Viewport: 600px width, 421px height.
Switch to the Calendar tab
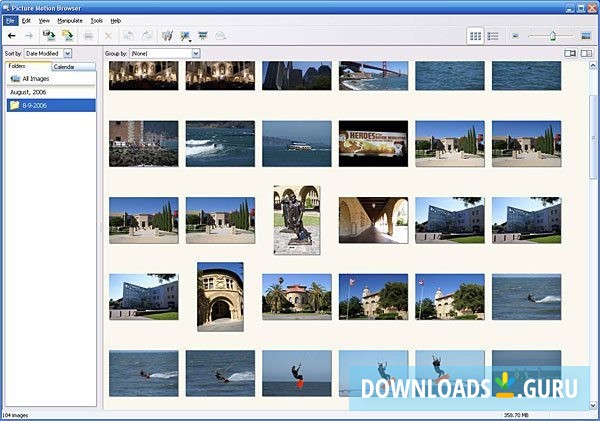[x=73, y=67]
